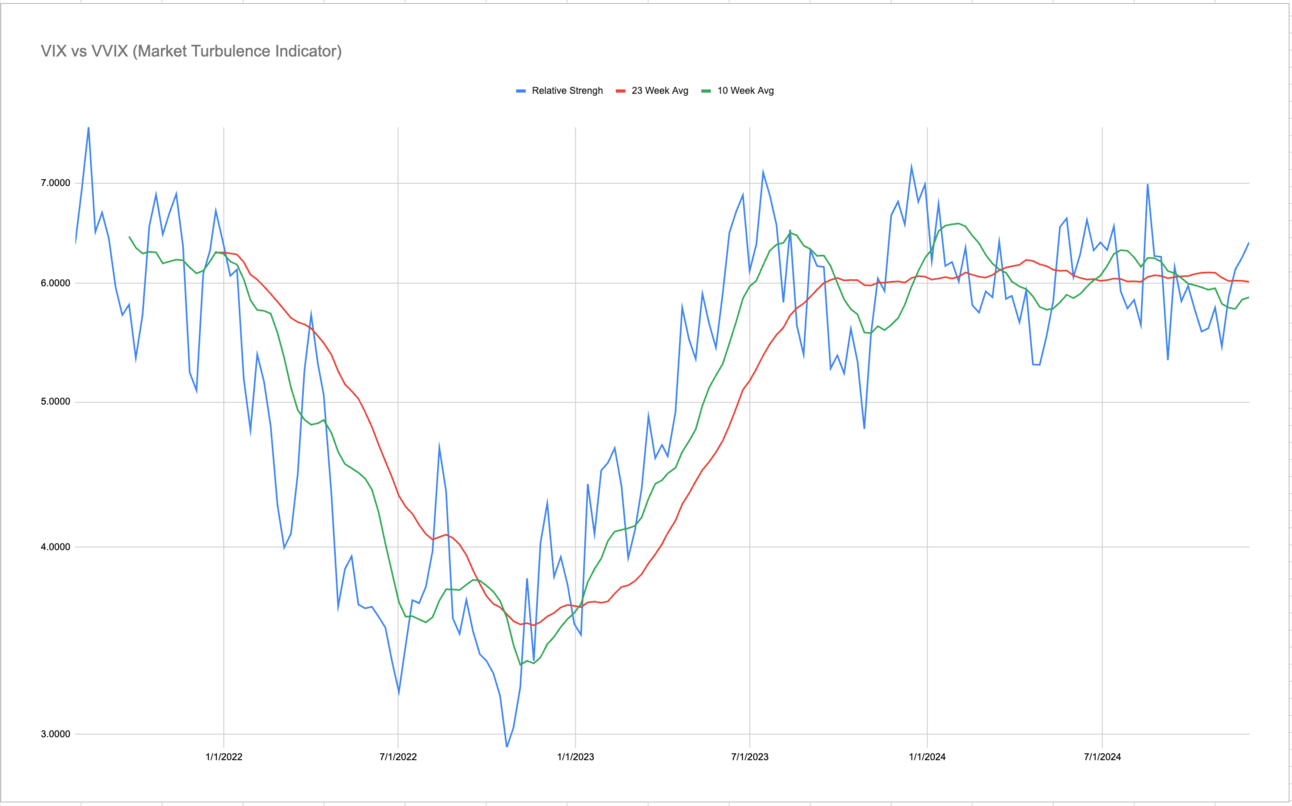Click the red 23 Week Avg legend swatch
Screen dimensions: 1292x806
coord(621,91)
